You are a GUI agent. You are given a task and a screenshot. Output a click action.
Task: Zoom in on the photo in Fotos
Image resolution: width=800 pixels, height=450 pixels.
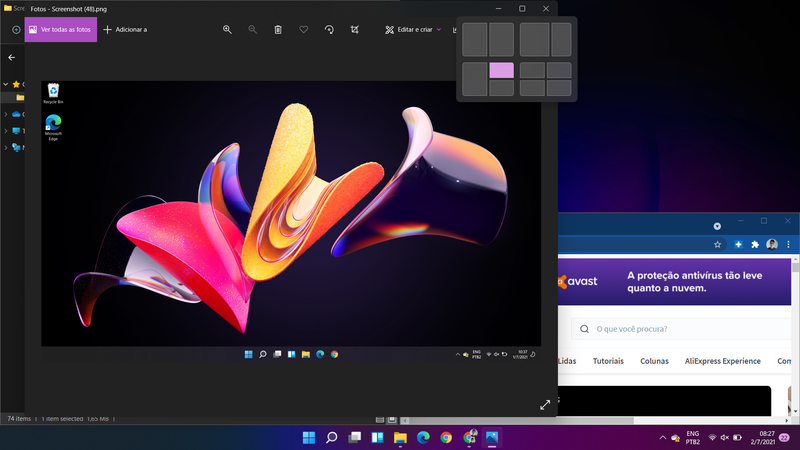pos(227,30)
